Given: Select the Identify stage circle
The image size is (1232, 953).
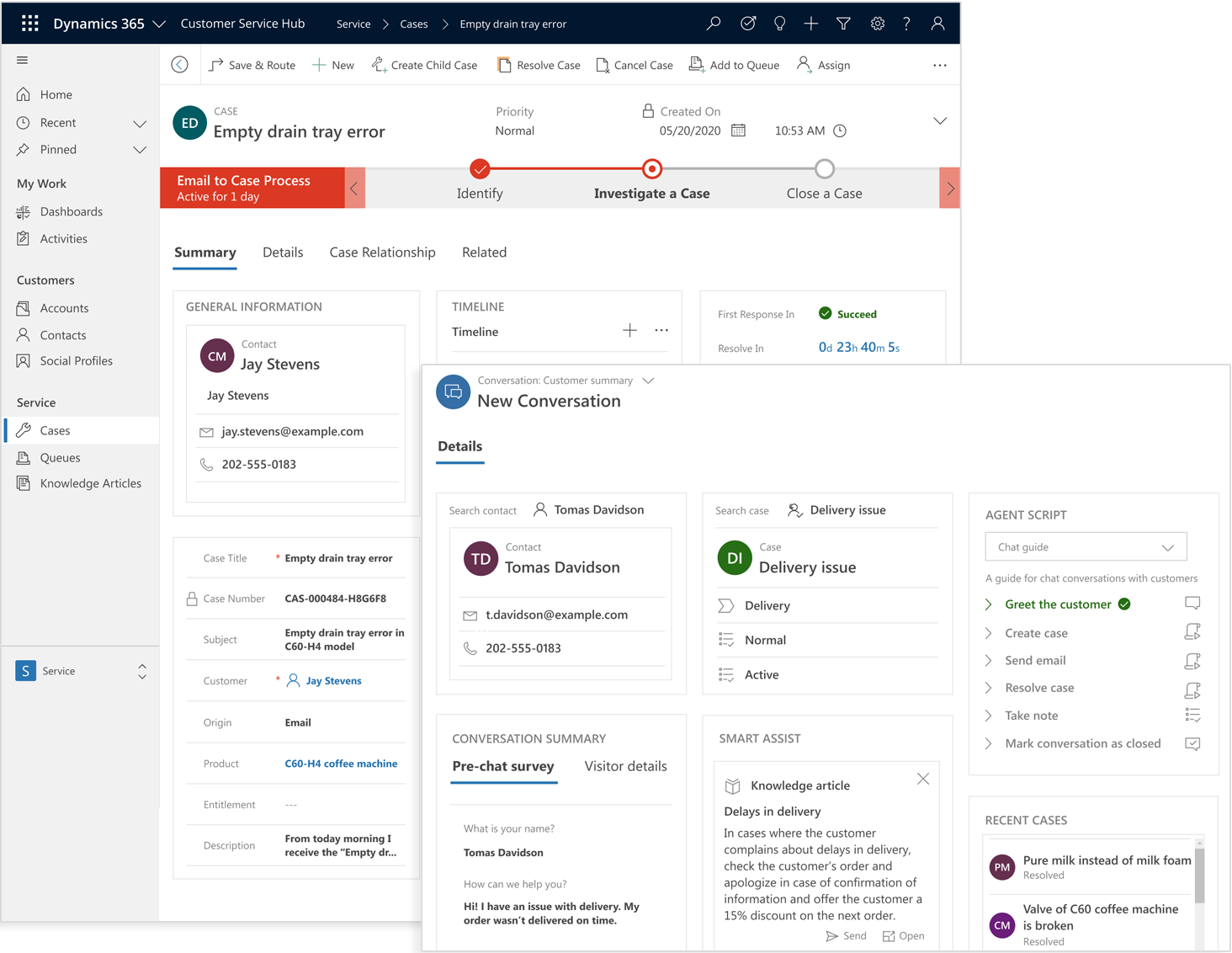Looking at the screenshot, I should click(x=480, y=168).
